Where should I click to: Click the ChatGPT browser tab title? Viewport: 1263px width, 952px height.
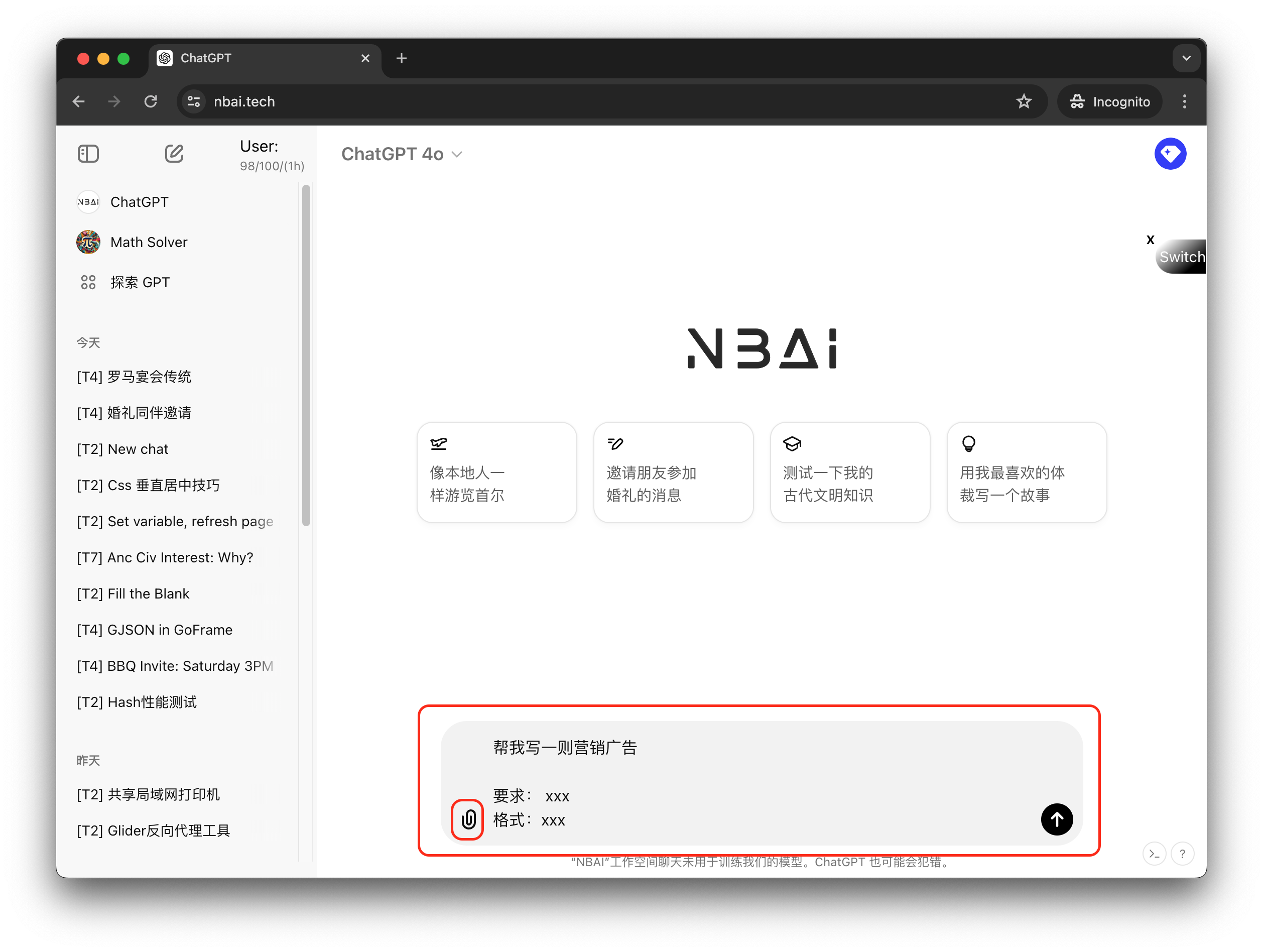pyautogui.click(x=206, y=58)
